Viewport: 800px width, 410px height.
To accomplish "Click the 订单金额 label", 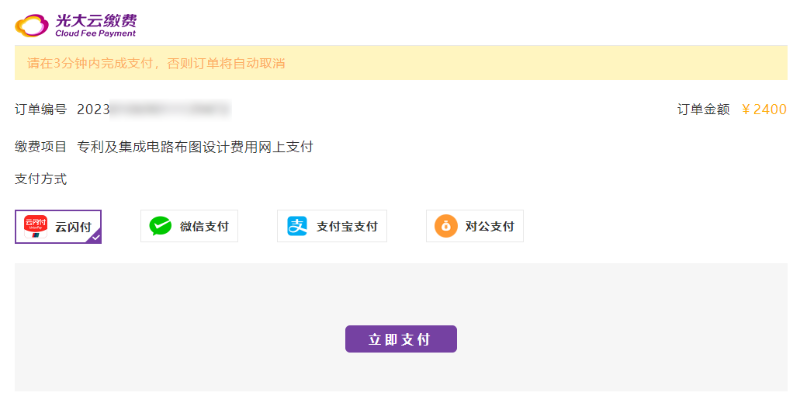I will (x=703, y=109).
